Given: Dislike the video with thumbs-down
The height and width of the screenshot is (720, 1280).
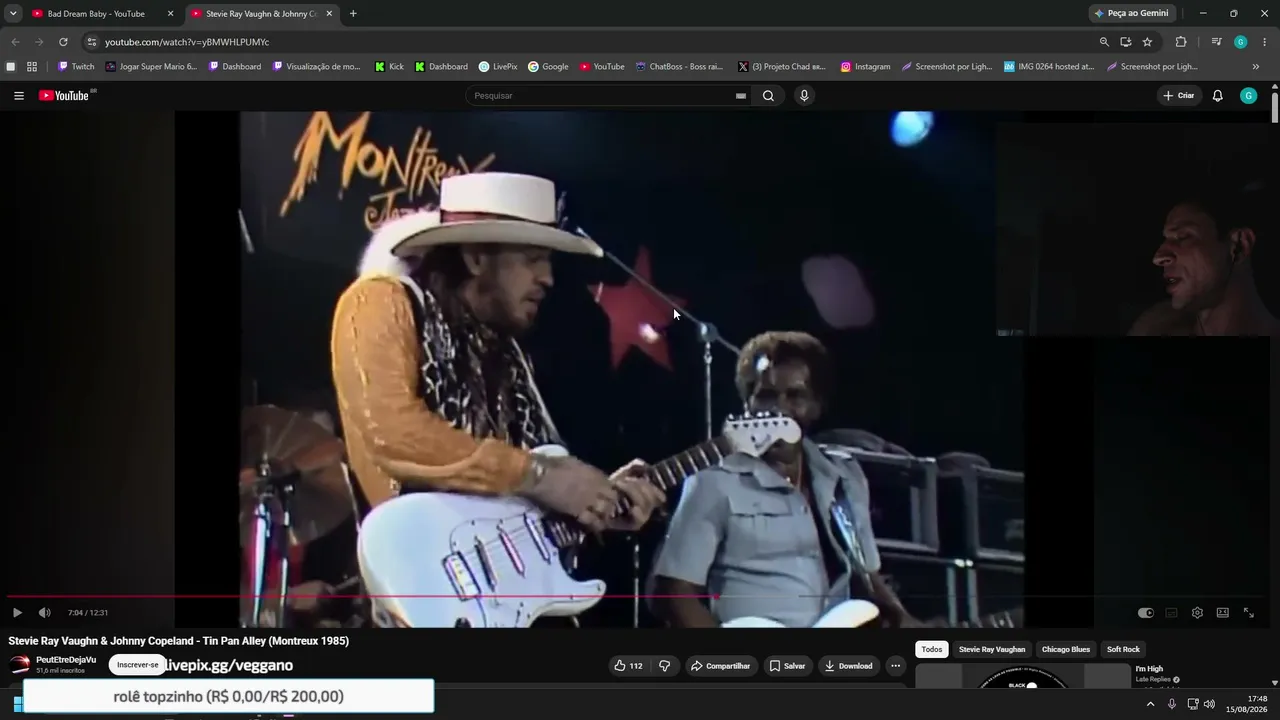Looking at the screenshot, I should coord(664,666).
